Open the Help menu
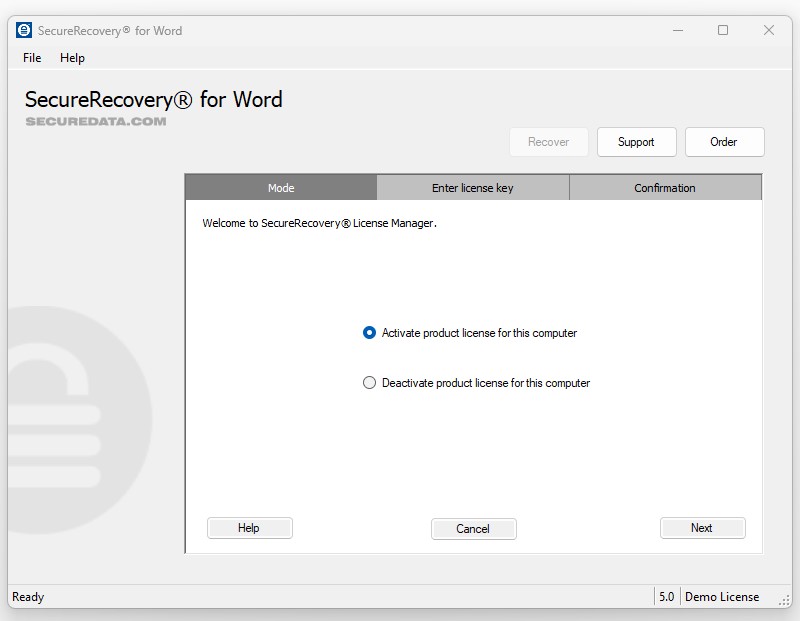800x621 pixels. (x=72, y=58)
